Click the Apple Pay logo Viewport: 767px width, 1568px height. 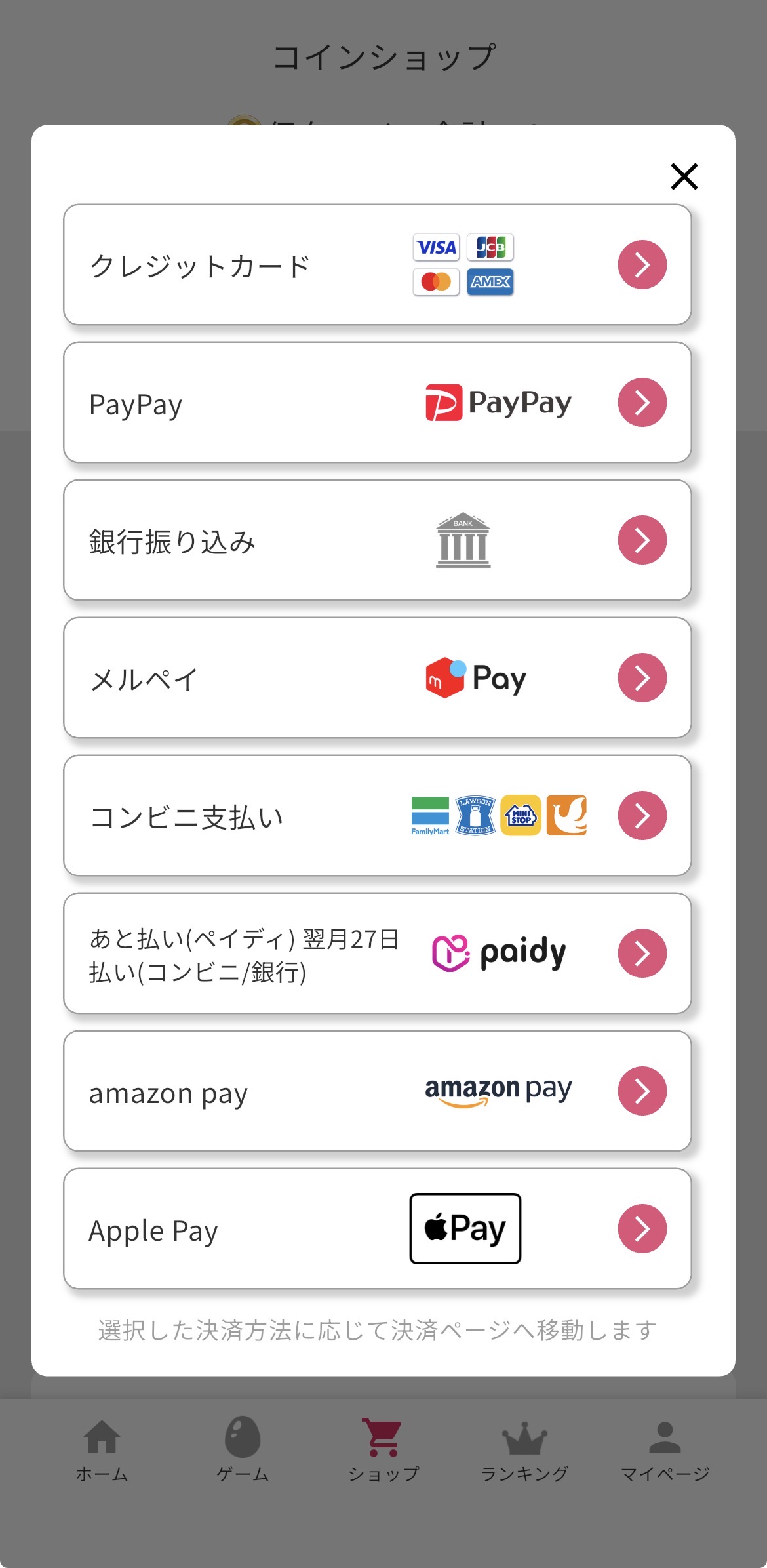[465, 1228]
